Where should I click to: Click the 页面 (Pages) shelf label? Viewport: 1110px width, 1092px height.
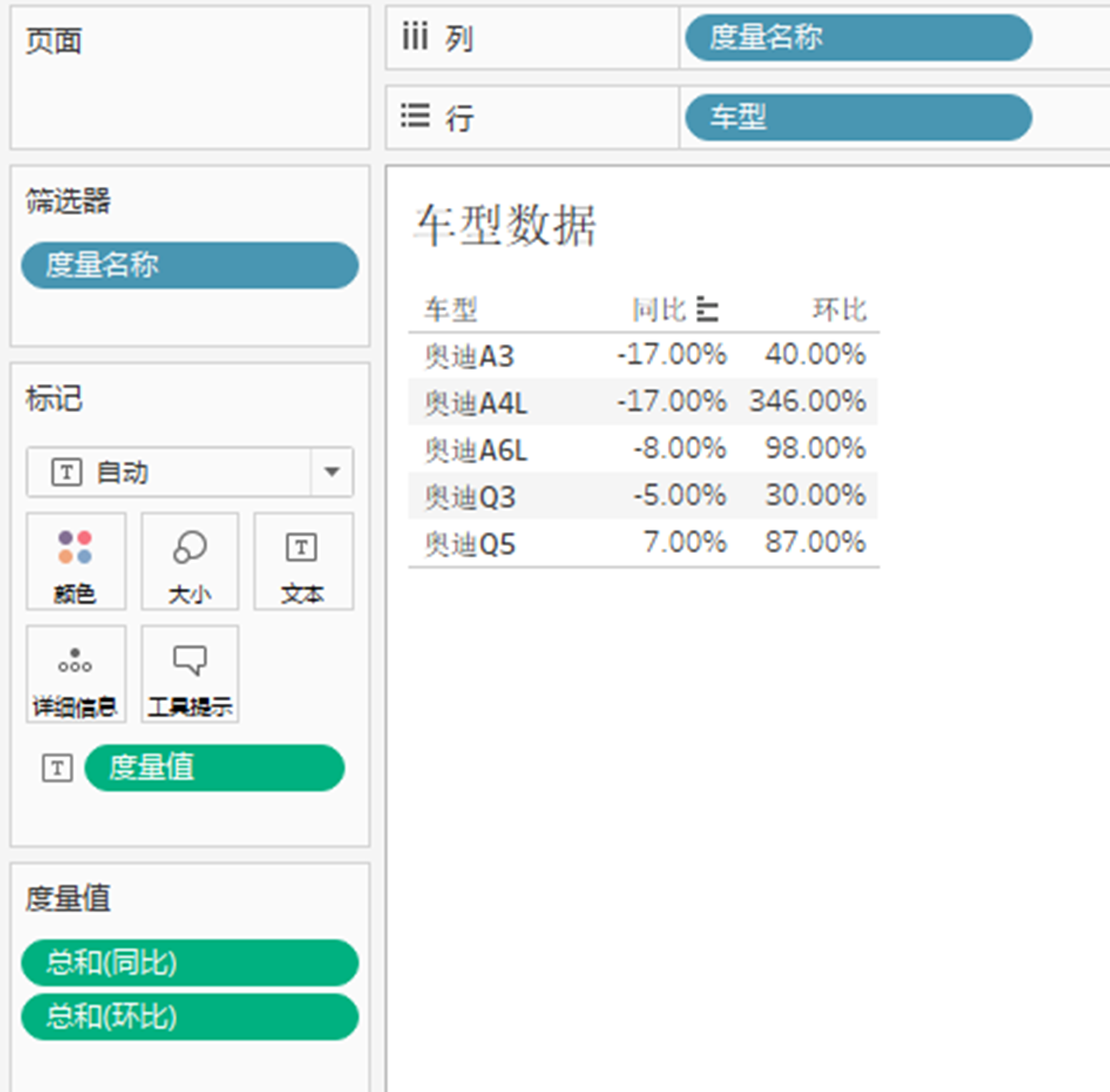pyautogui.click(x=54, y=41)
